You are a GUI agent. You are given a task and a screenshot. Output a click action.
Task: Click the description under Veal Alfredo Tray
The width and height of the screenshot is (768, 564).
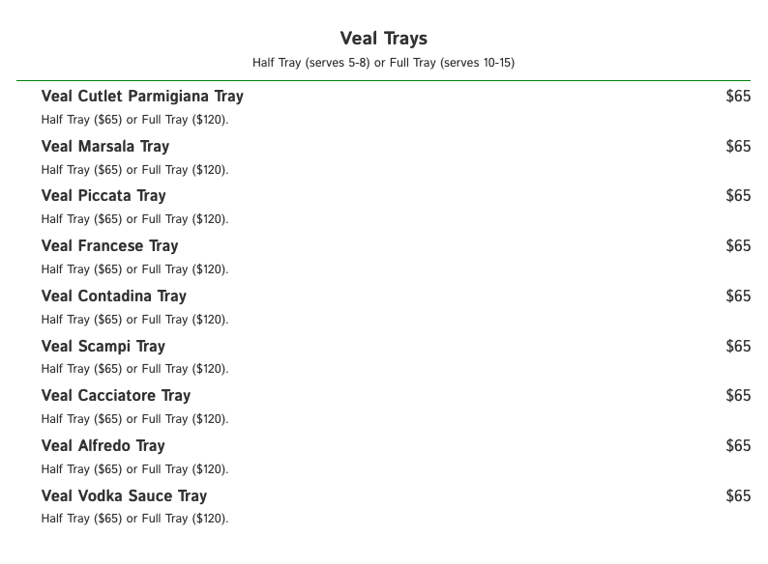(x=135, y=470)
